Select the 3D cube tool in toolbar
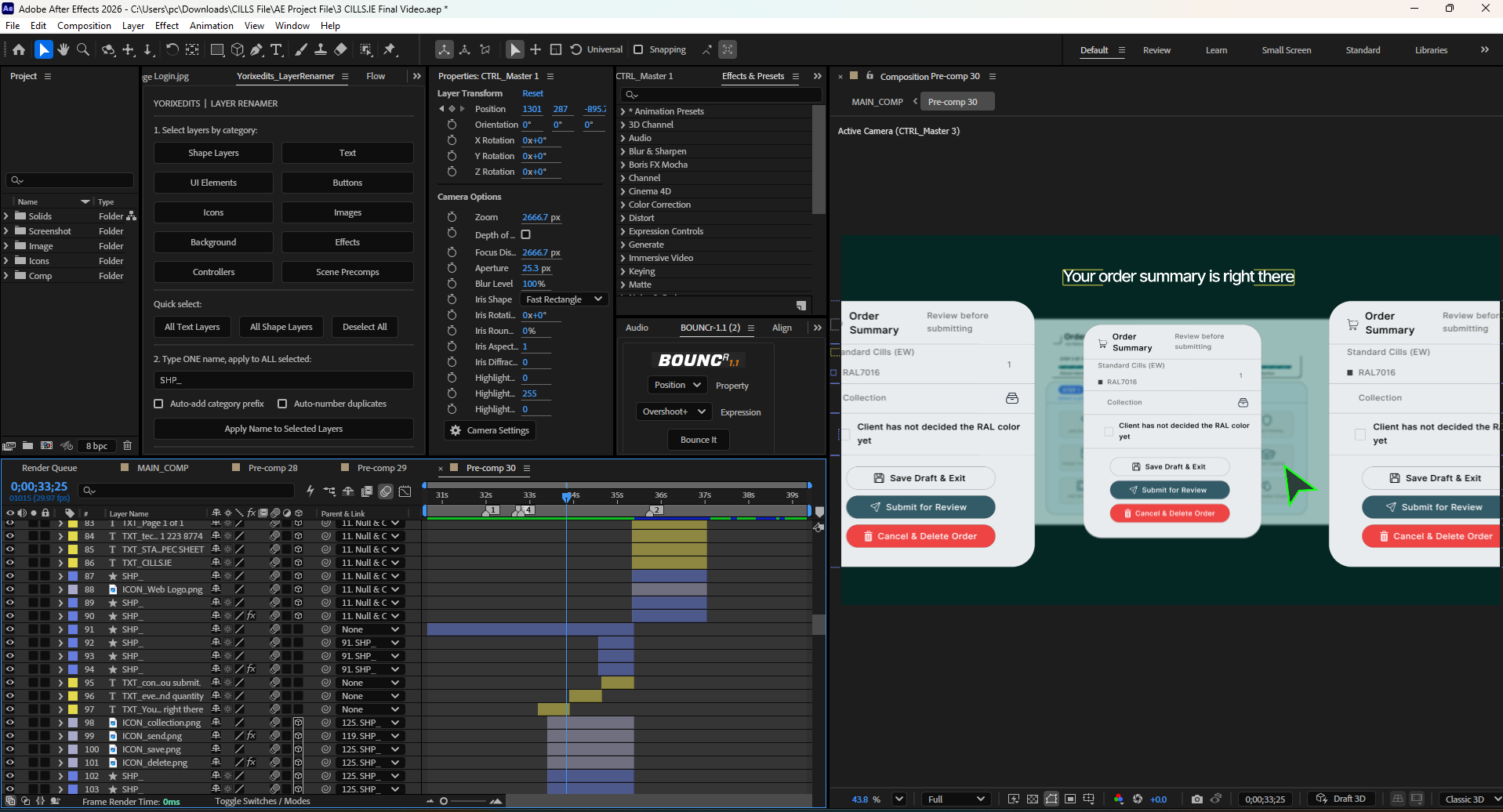Screen dimensions: 1503x812 click(237, 49)
